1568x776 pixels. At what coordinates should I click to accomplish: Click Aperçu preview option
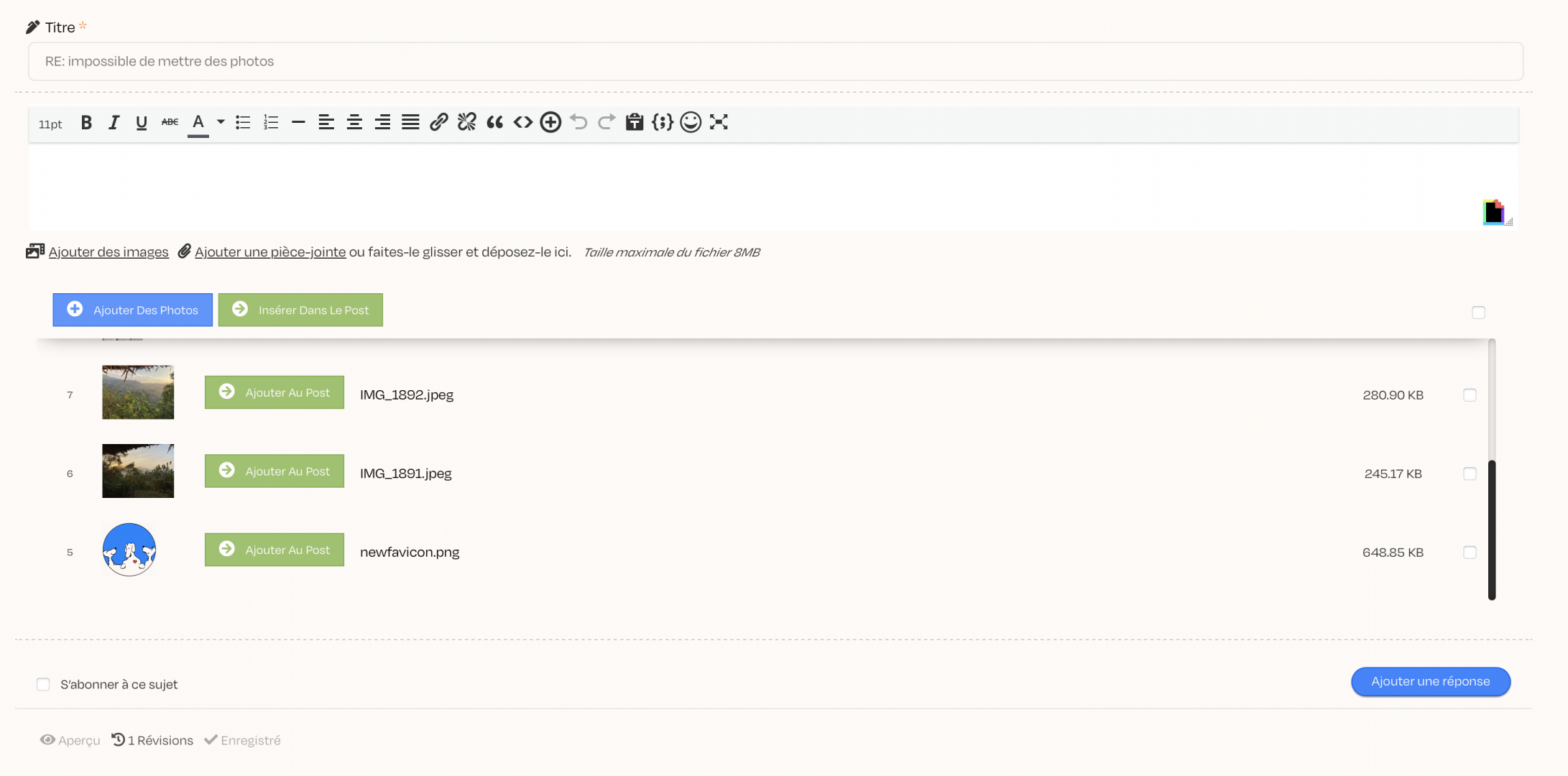click(70, 740)
